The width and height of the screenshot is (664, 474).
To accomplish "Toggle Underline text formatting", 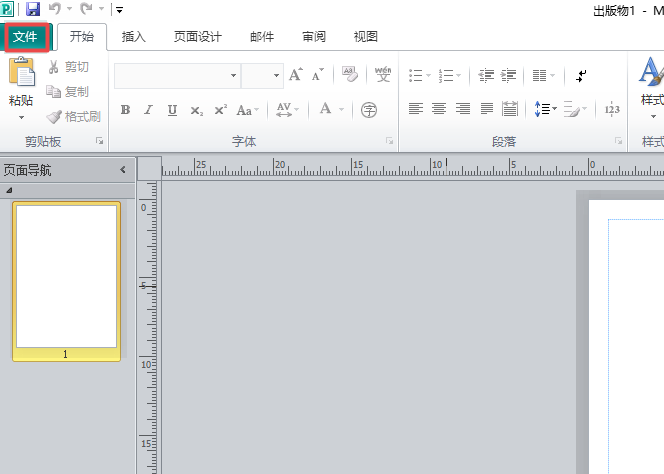I will pyautogui.click(x=172, y=110).
